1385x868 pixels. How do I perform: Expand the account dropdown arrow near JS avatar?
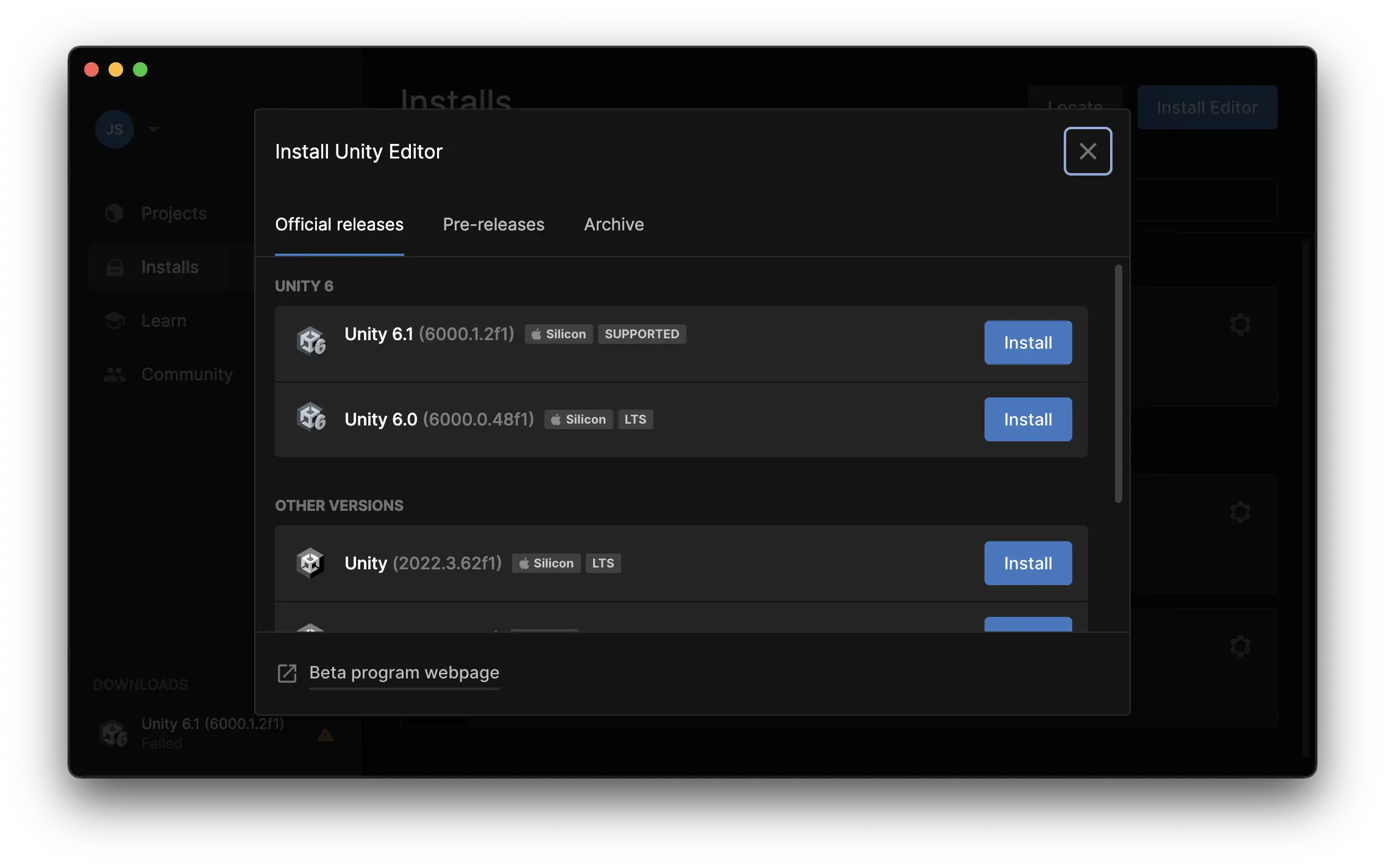tap(154, 129)
